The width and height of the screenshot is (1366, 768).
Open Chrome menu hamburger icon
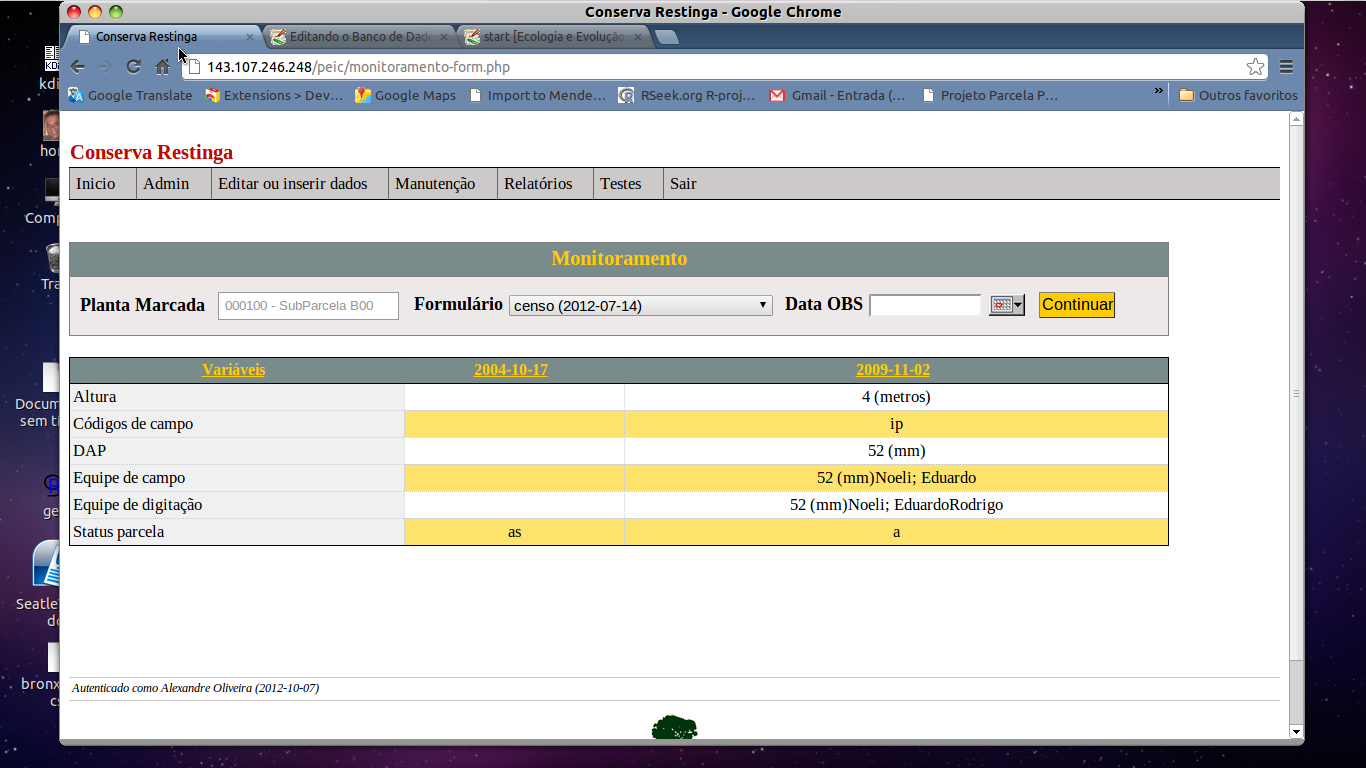coord(1287,67)
